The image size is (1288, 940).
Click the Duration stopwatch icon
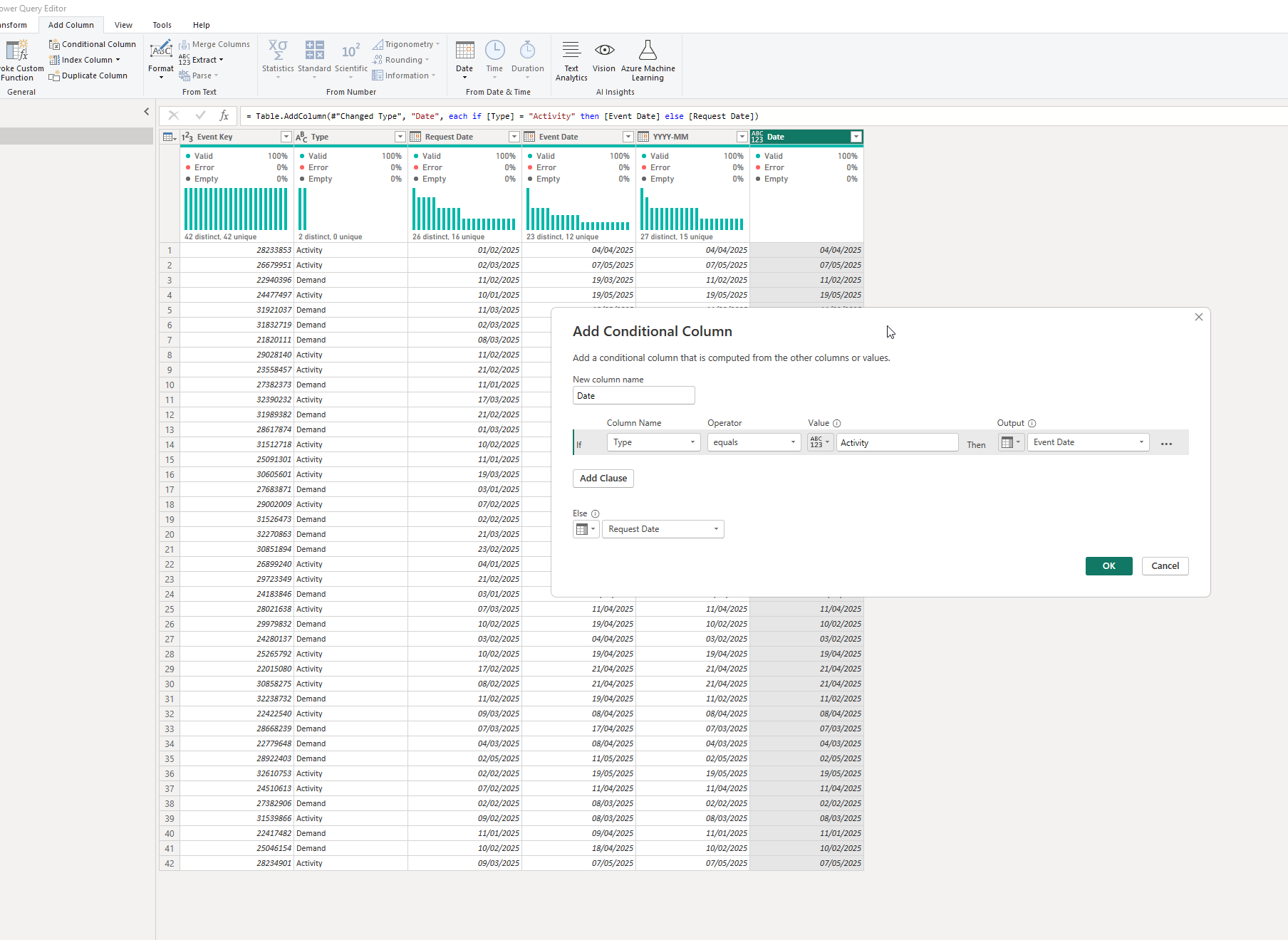527,50
